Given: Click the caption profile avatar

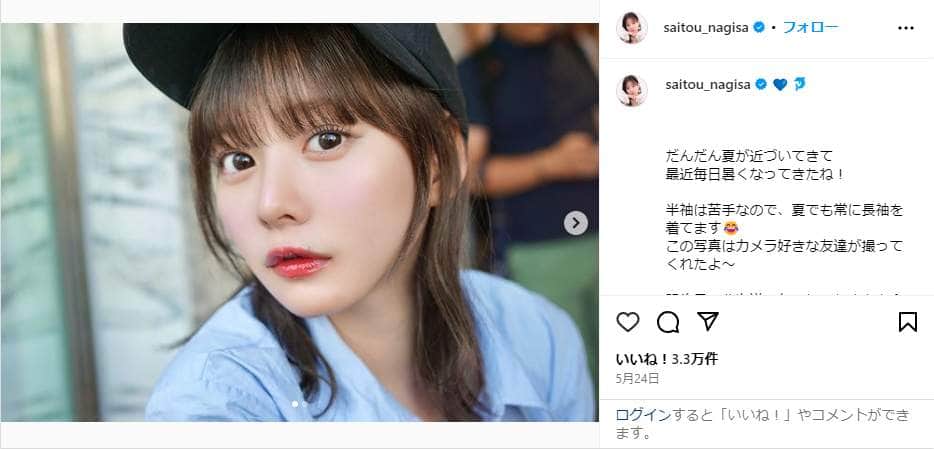Looking at the screenshot, I should [631, 91].
